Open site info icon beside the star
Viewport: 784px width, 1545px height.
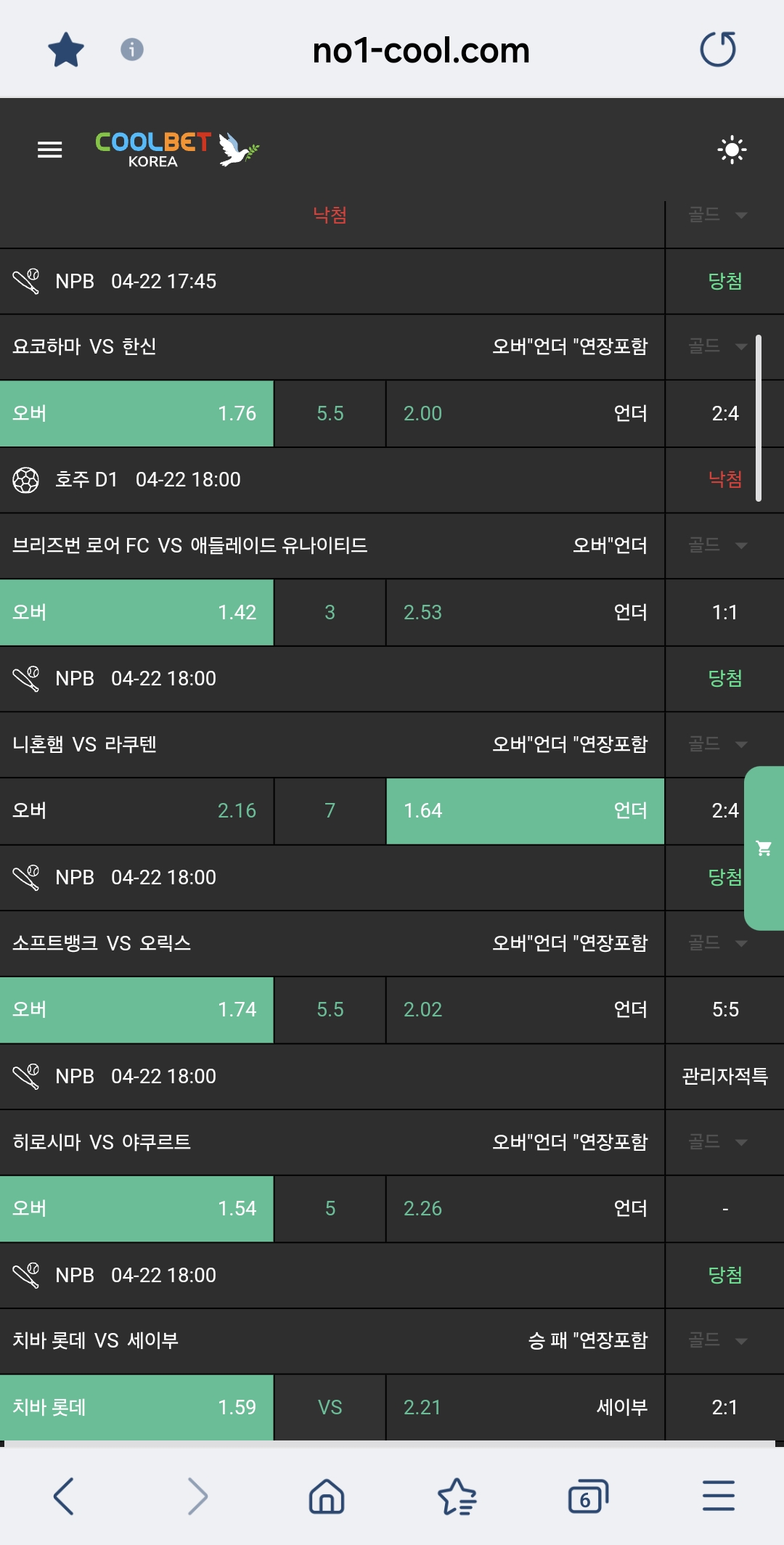(131, 50)
